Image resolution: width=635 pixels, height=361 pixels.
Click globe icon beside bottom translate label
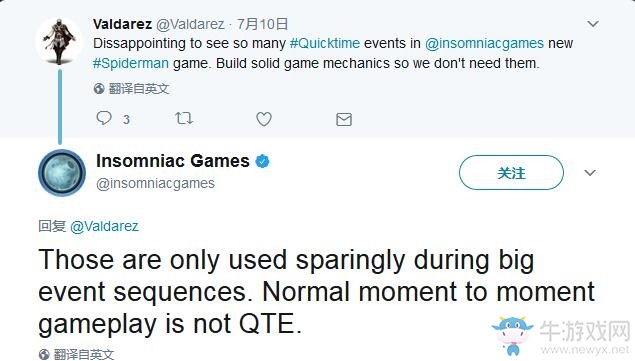coord(44,354)
